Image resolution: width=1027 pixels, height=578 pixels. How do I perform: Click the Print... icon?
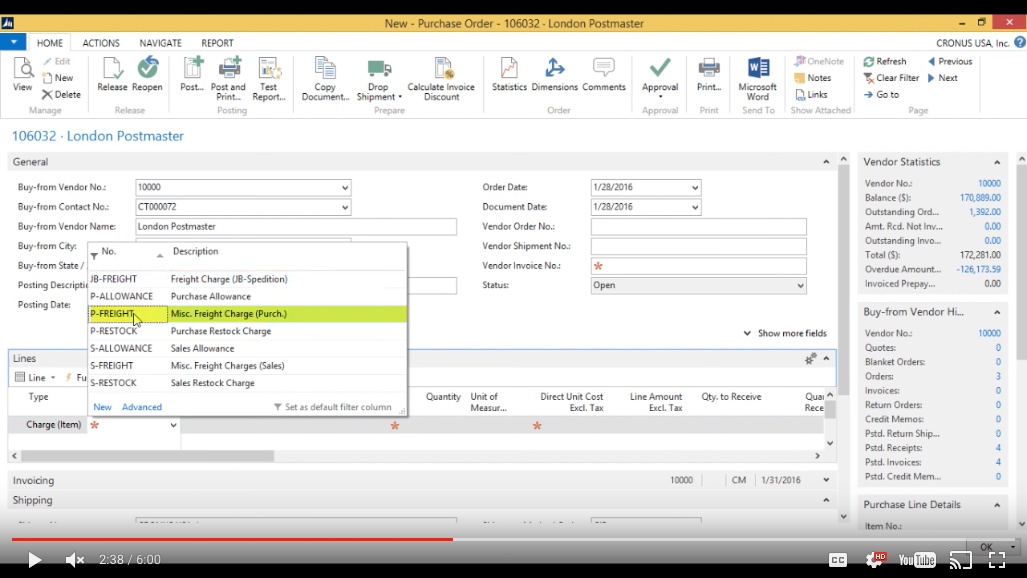click(x=709, y=74)
